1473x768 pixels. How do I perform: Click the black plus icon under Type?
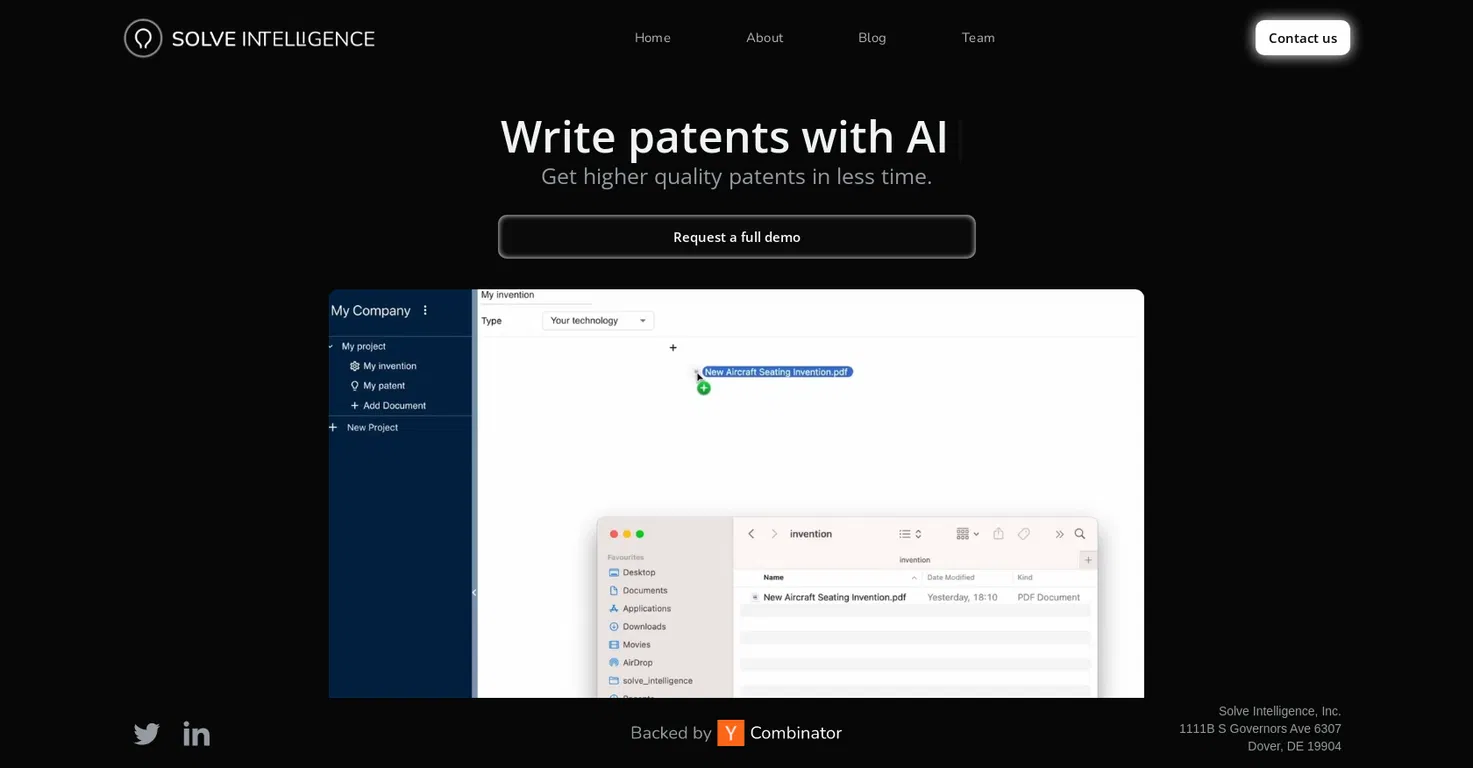coord(673,348)
